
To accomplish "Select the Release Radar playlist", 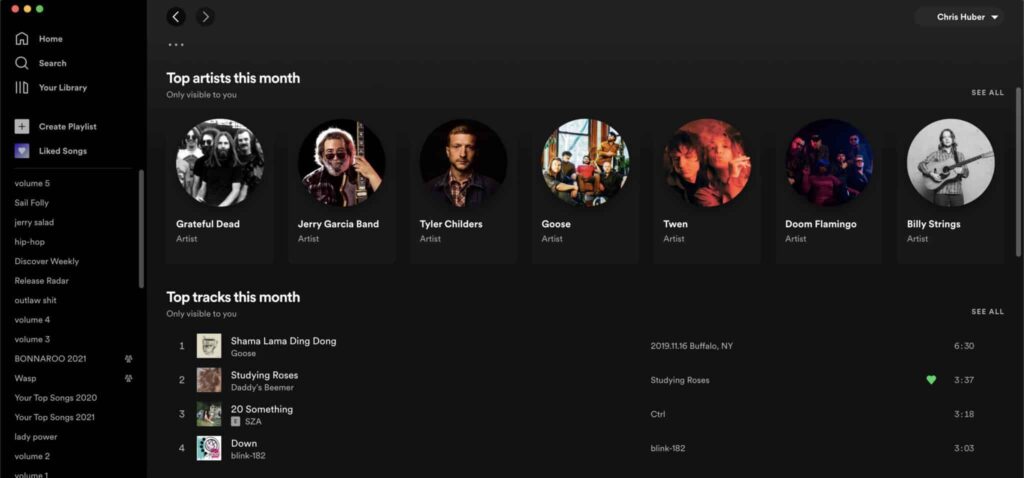I will (x=43, y=281).
